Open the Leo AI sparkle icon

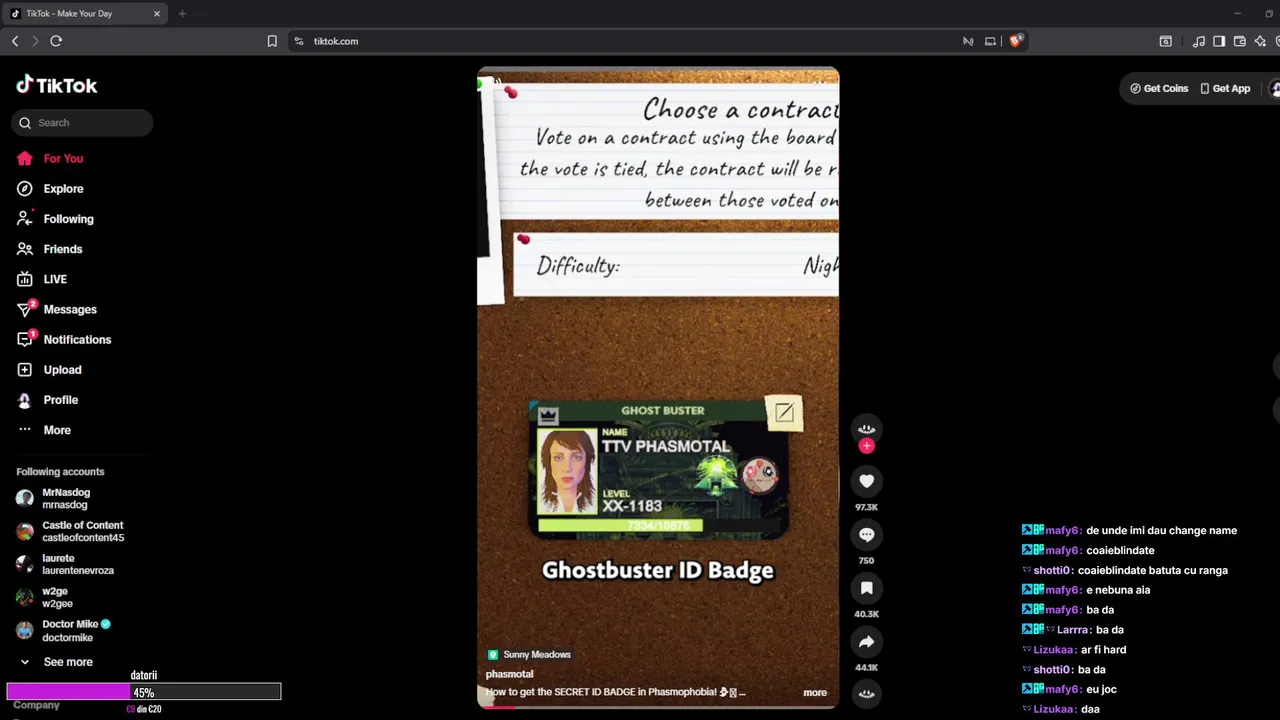(1260, 41)
